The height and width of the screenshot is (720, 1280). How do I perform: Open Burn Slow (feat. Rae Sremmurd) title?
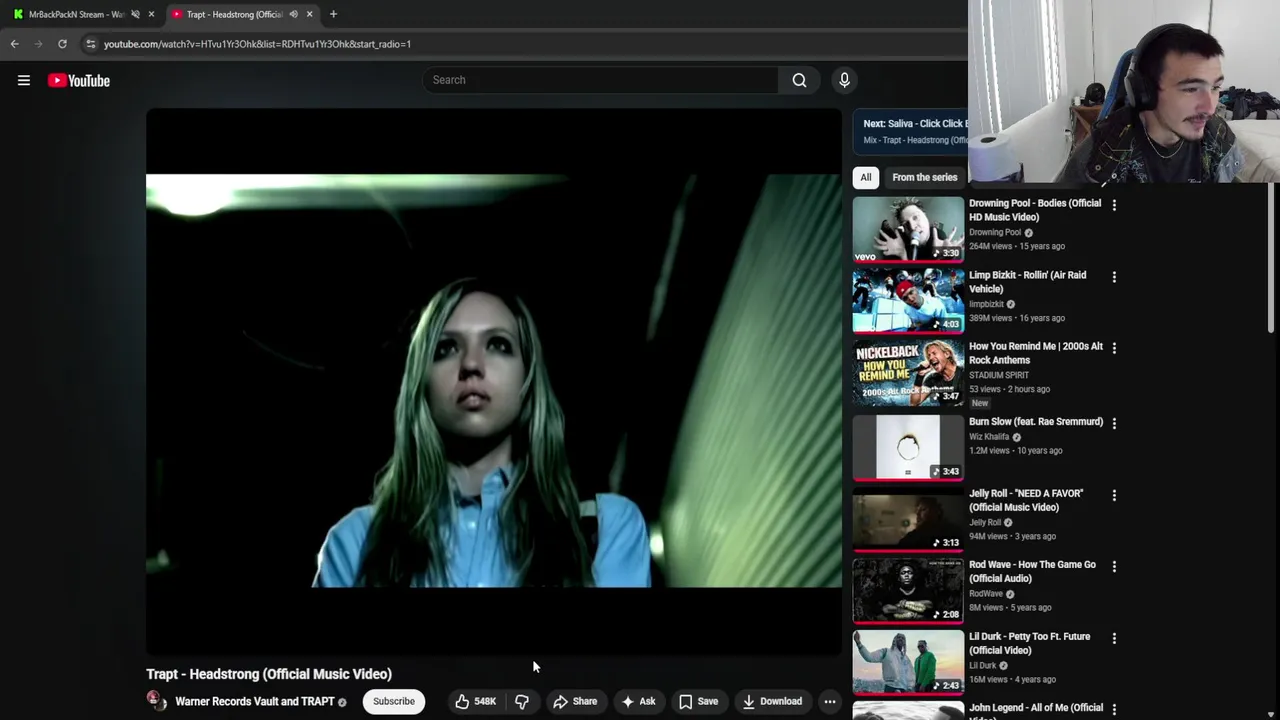1036,422
